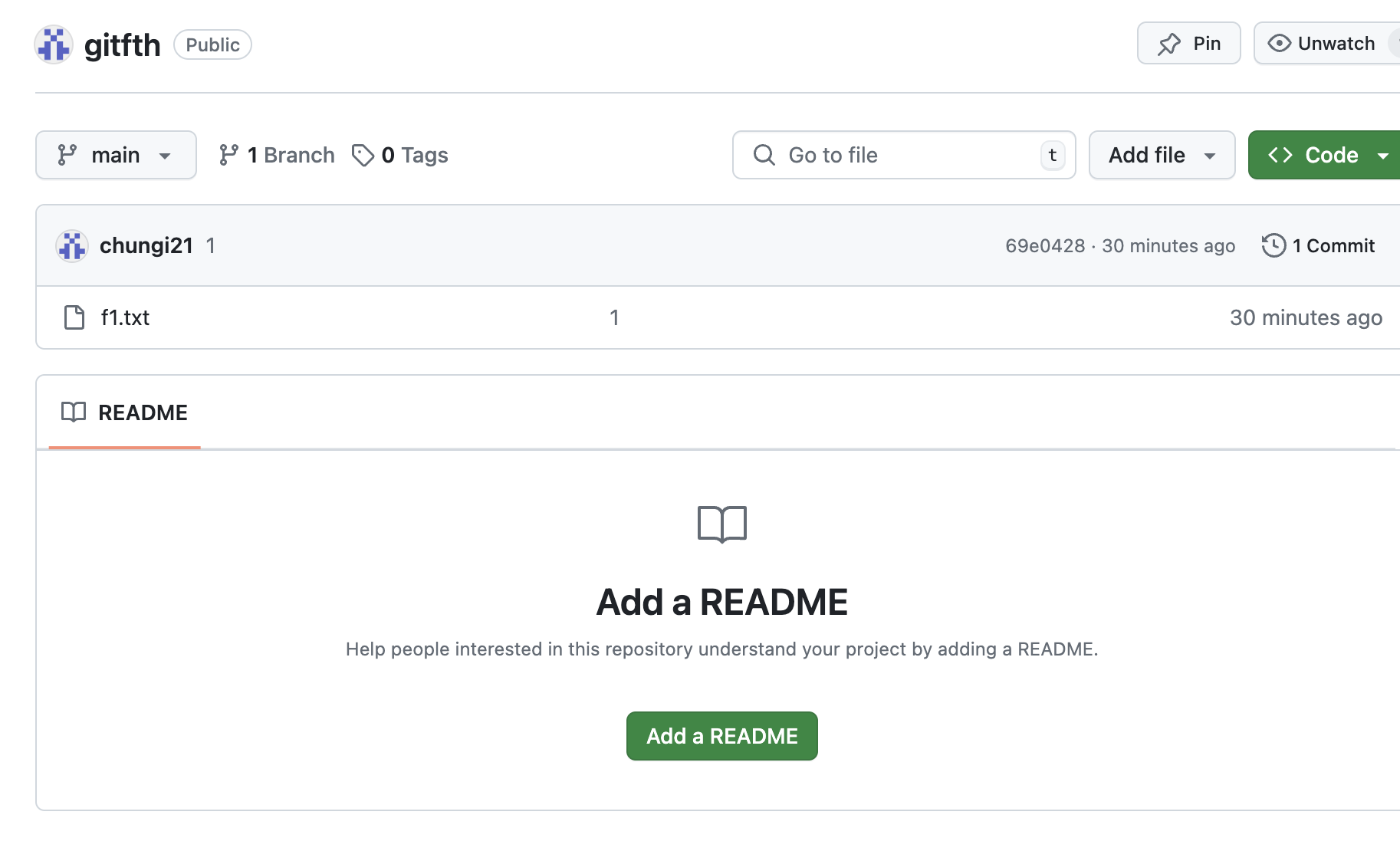Click the large open book icon above Add a README
The image size is (1400, 851).
722,524
